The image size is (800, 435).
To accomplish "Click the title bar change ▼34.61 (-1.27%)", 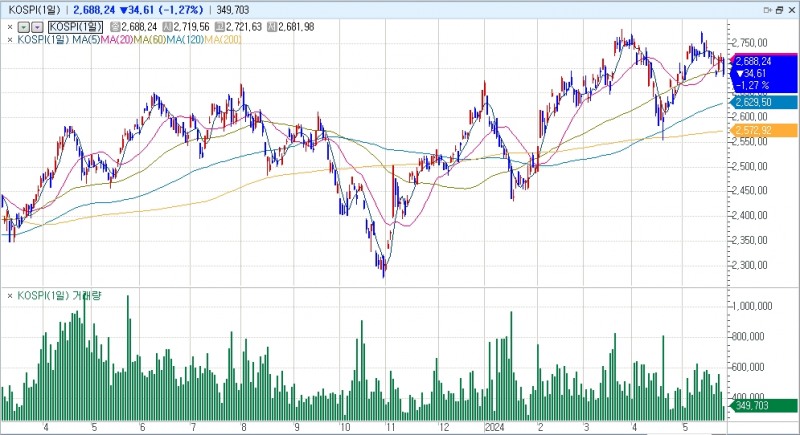I will pyautogui.click(x=161, y=10).
